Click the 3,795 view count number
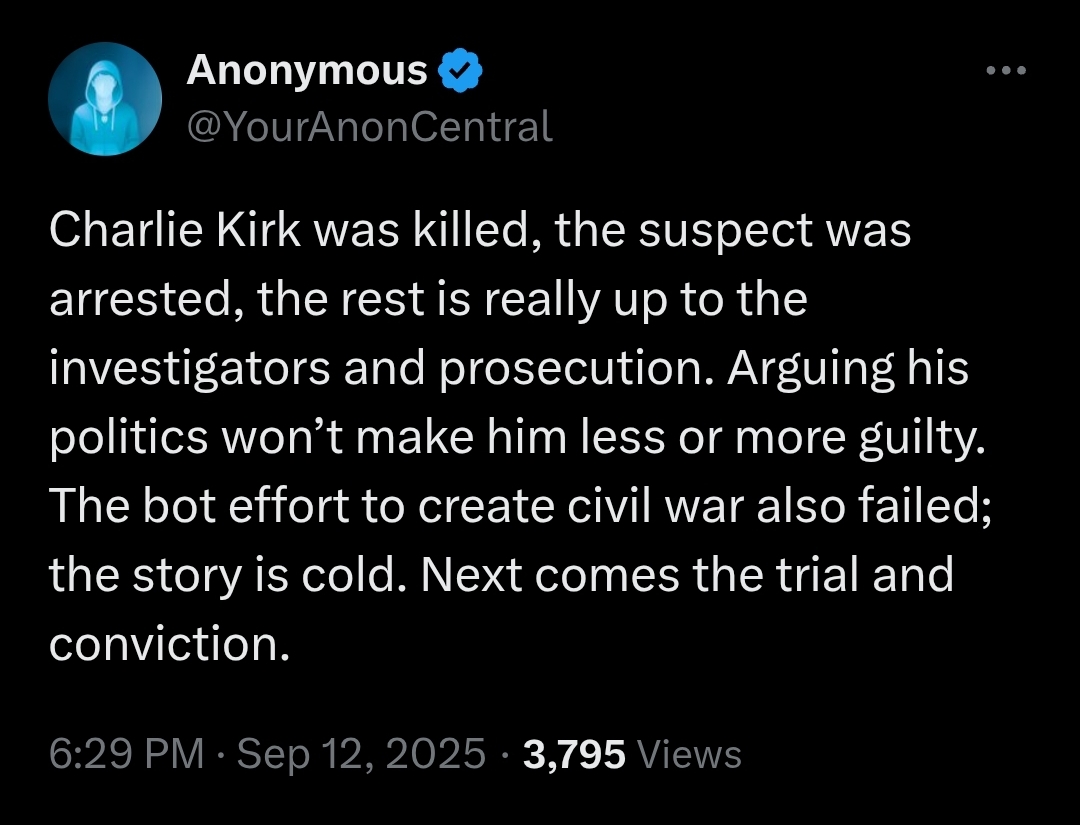The width and height of the screenshot is (1080, 825). 574,753
